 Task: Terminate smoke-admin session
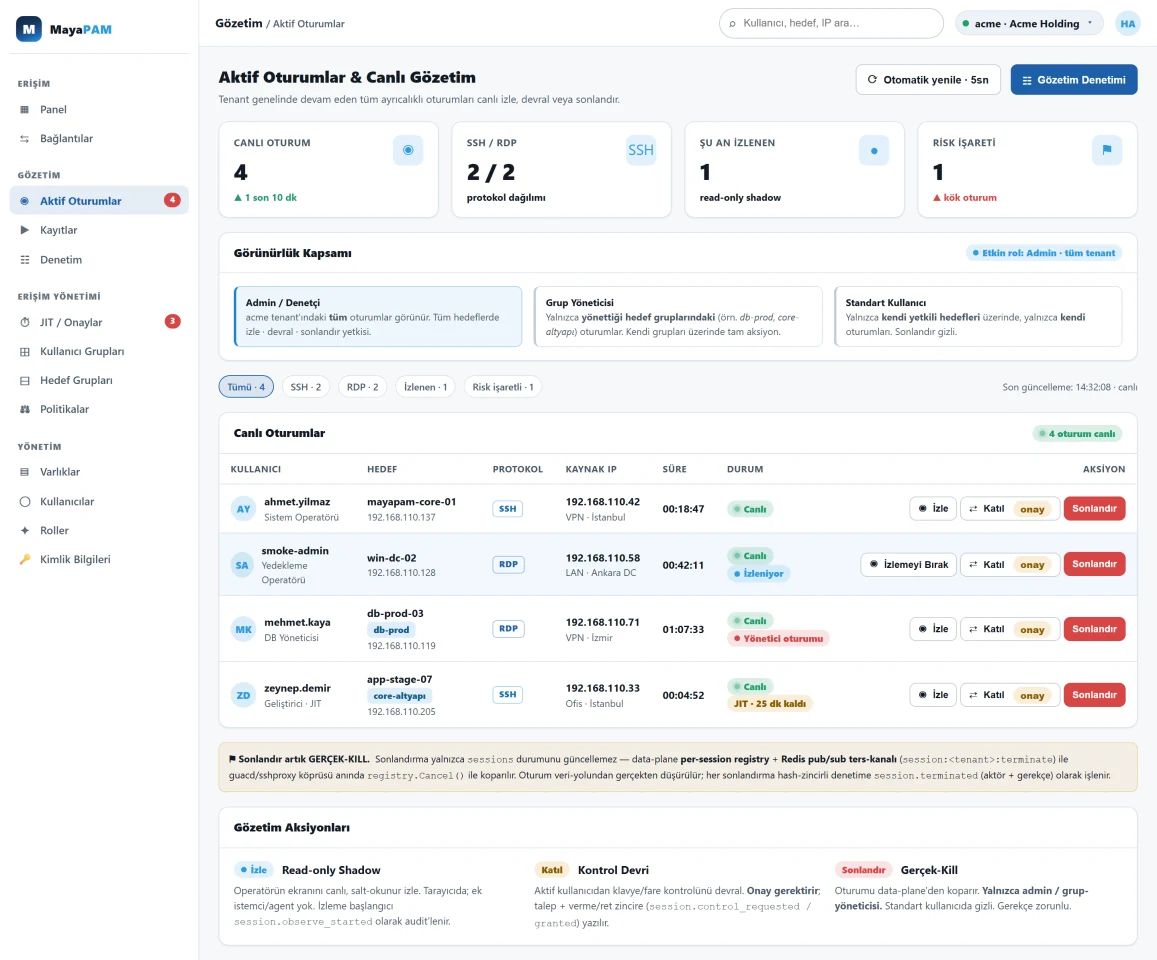pyautogui.click(x=1094, y=564)
